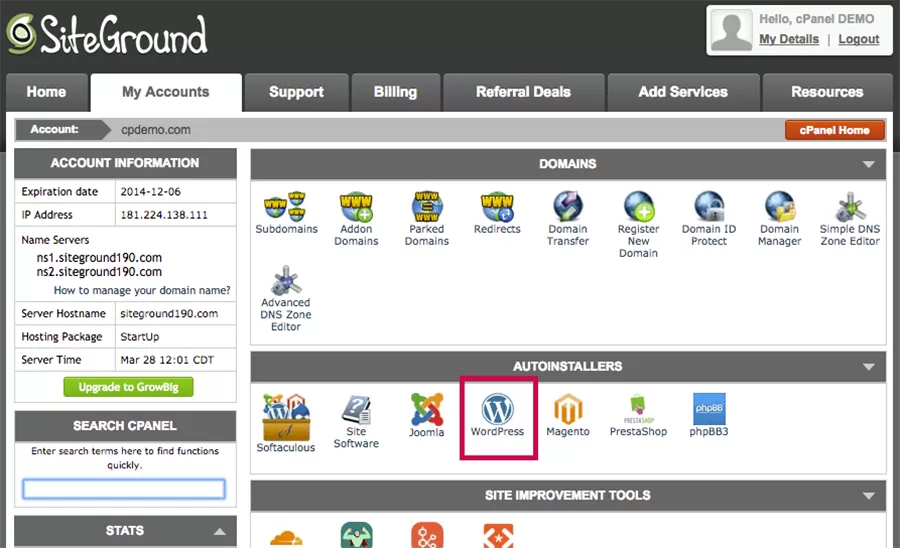Screen dimensions: 900x548
Task: Click the SiteGround logo
Action: [x=107, y=34]
